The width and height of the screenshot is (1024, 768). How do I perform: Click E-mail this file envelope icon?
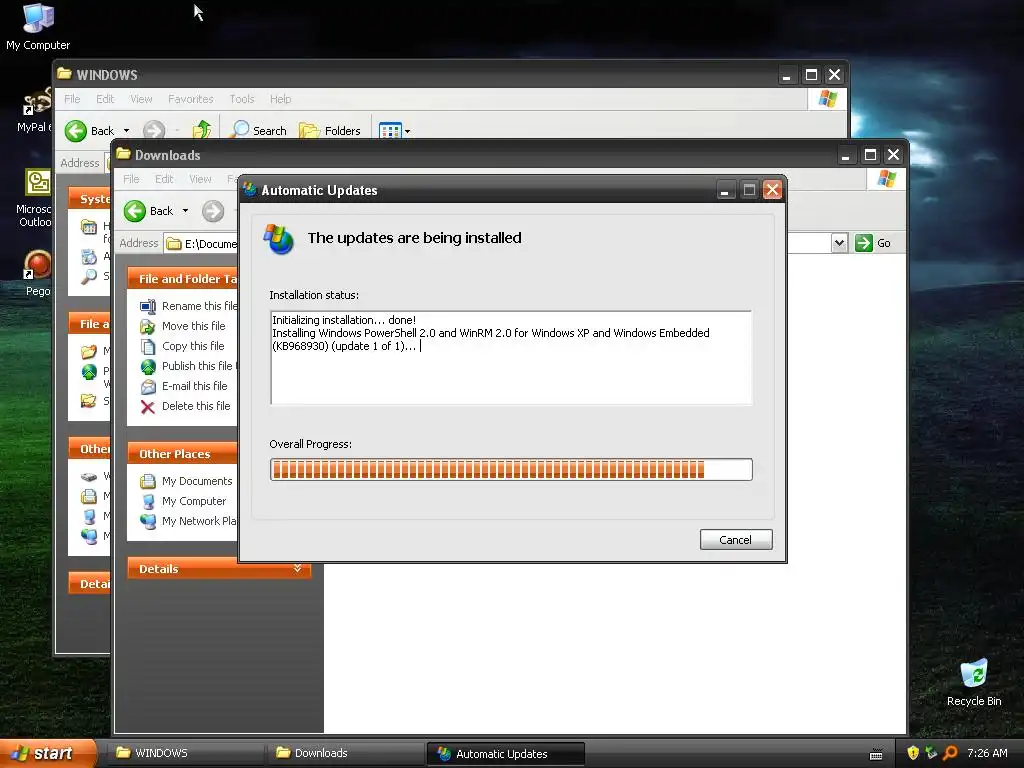point(148,387)
